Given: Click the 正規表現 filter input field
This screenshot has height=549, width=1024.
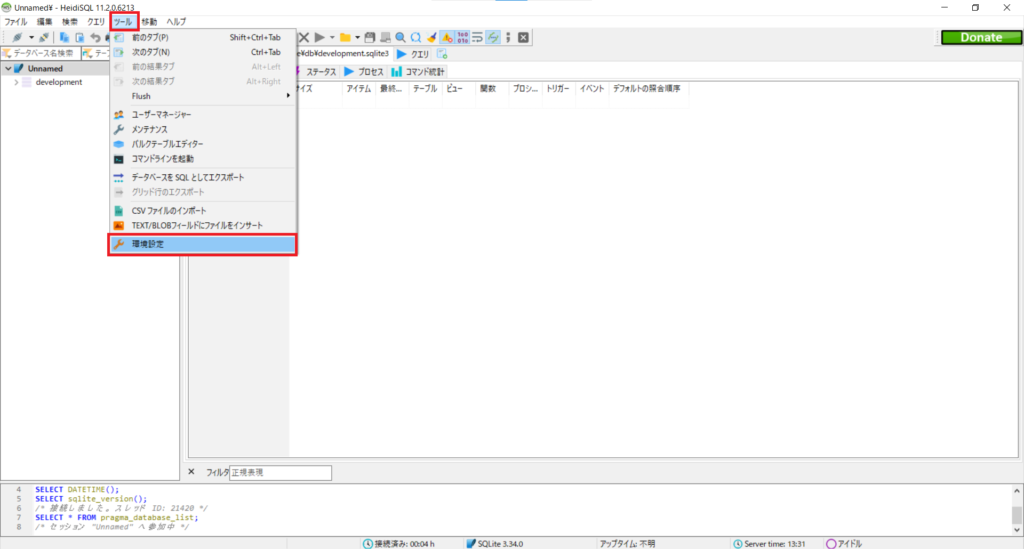Looking at the screenshot, I should [x=280, y=472].
